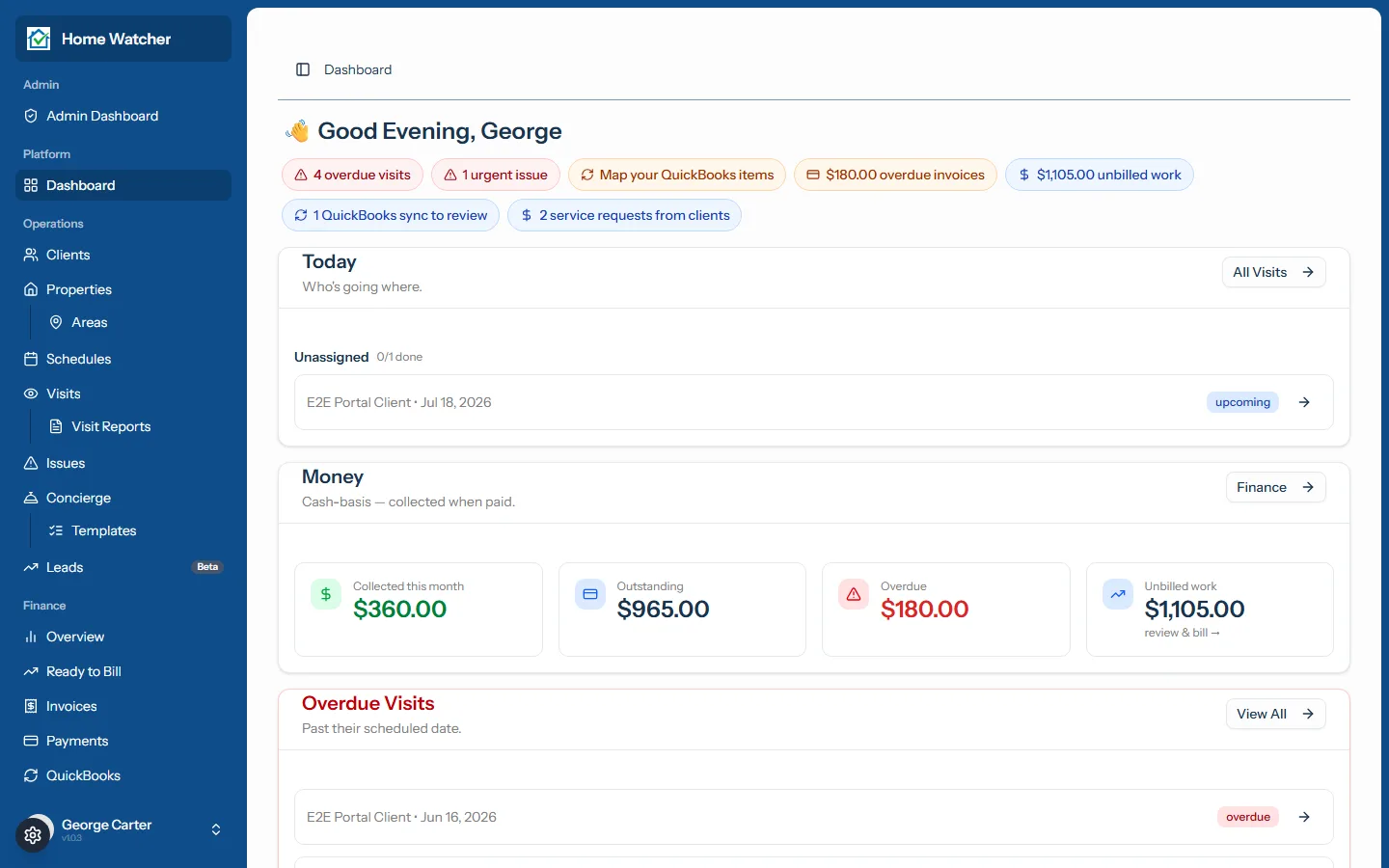Open Areas under Properties
Screen dimensions: 1389x868
coord(136,322)
